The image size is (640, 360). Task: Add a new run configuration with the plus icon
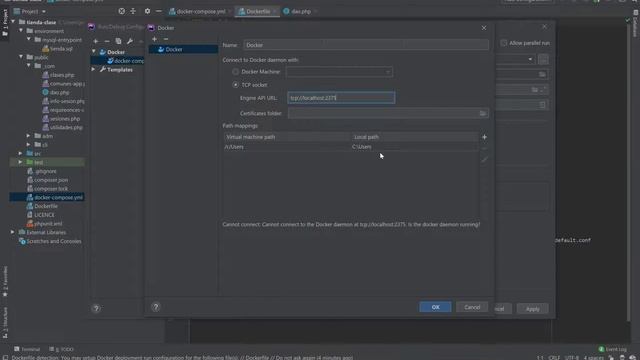tap(96, 41)
